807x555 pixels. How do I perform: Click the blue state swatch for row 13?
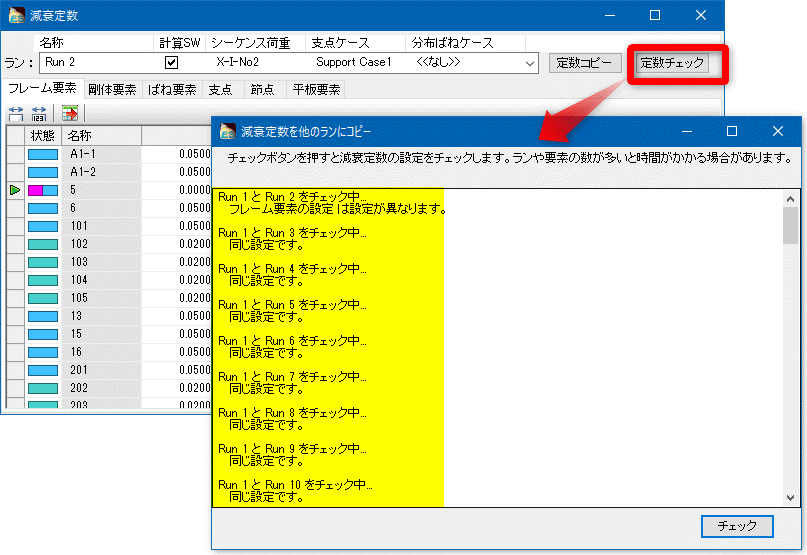pos(43,316)
